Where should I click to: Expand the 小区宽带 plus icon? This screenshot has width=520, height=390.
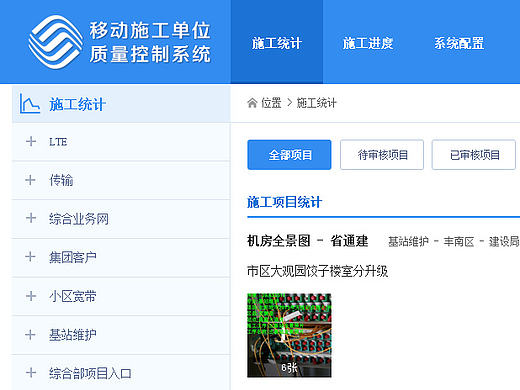click(x=31, y=296)
